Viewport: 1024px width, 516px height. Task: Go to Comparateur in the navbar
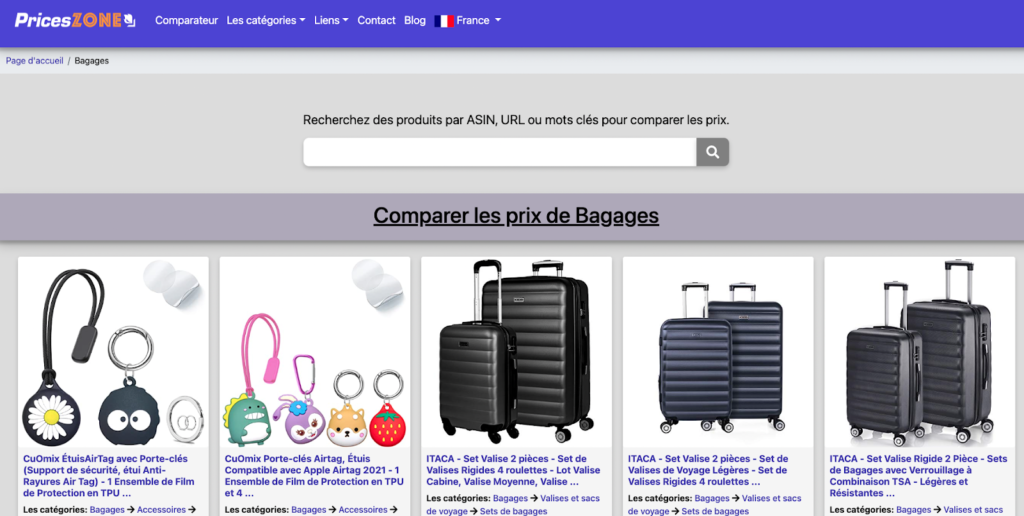click(x=186, y=20)
